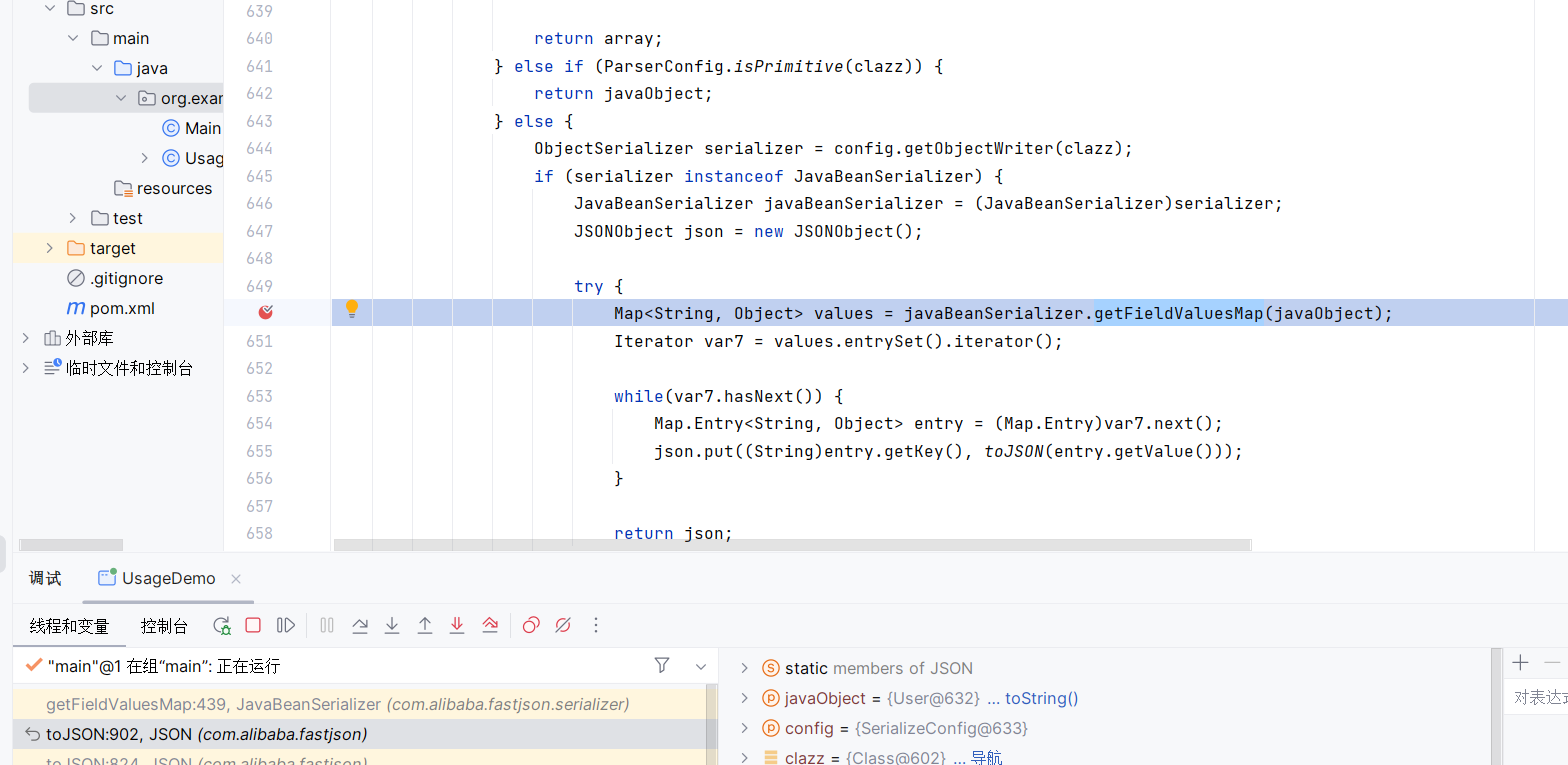Toggle Mute Breakpoints crossed-circle icon
Screen dimensions: 1568x765
coord(563,625)
